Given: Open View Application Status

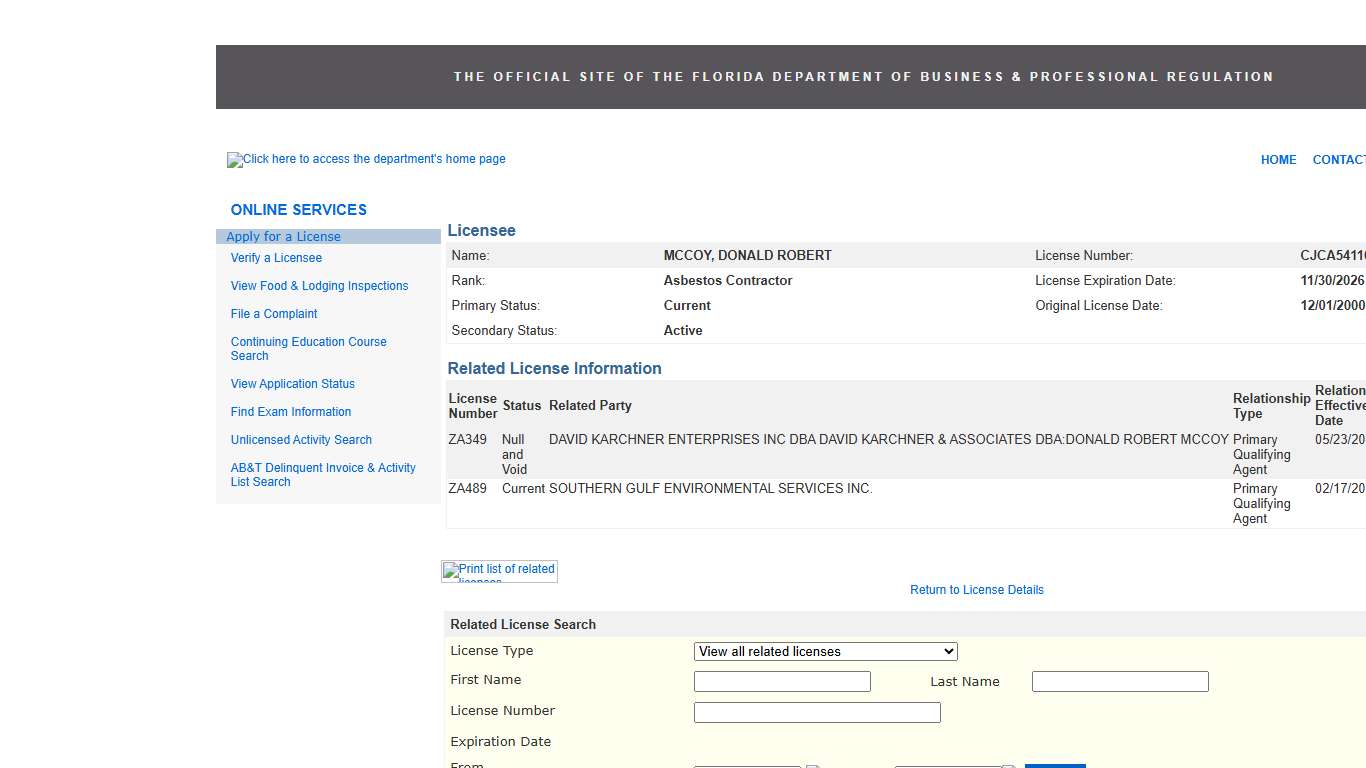Looking at the screenshot, I should (292, 383).
